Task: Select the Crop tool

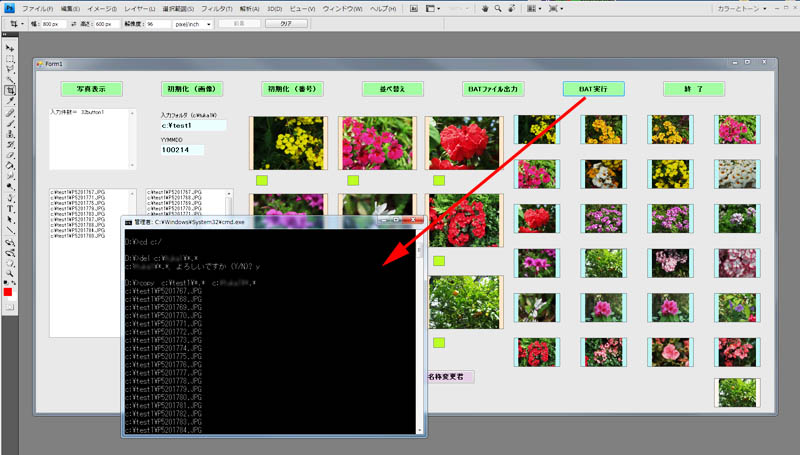Action: coord(10,90)
